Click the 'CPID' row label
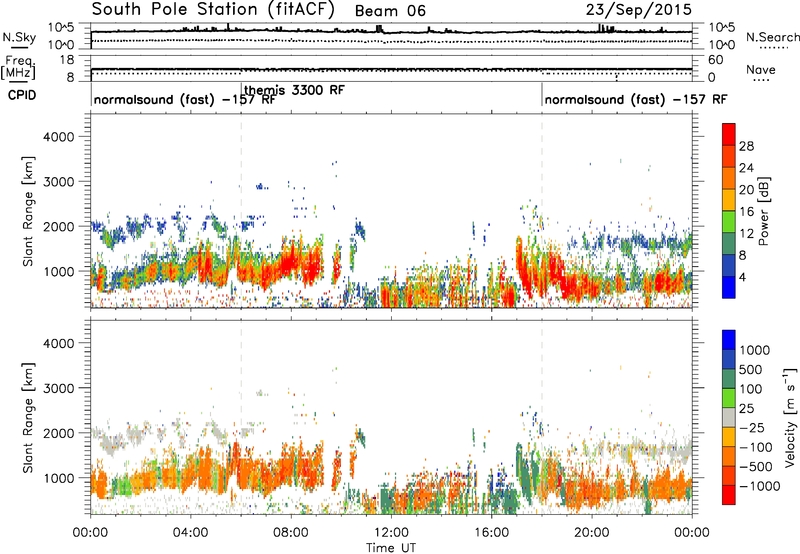 [x=21, y=95]
